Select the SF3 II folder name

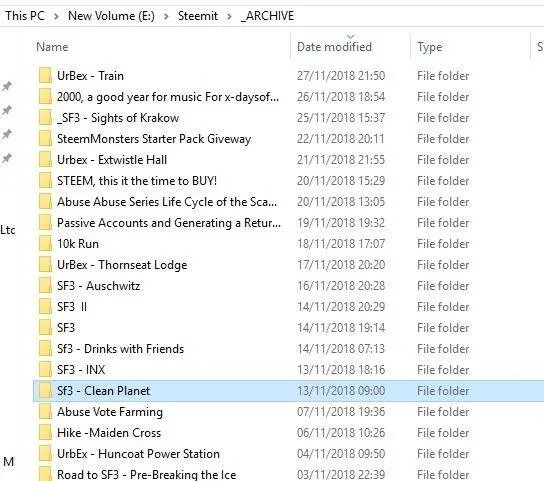72,307
